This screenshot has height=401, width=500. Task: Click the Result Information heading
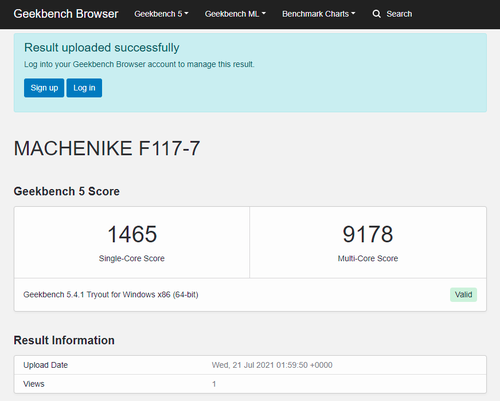coord(64,340)
